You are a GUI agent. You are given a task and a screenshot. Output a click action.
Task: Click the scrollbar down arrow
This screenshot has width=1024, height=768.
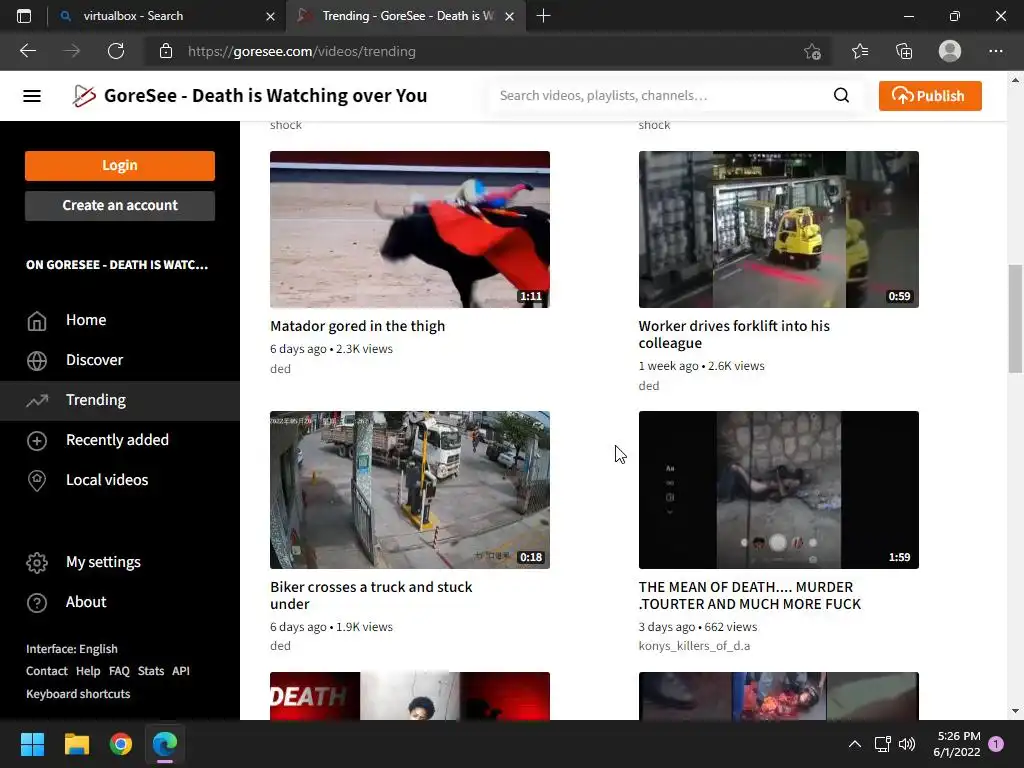pyautogui.click(x=1015, y=711)
